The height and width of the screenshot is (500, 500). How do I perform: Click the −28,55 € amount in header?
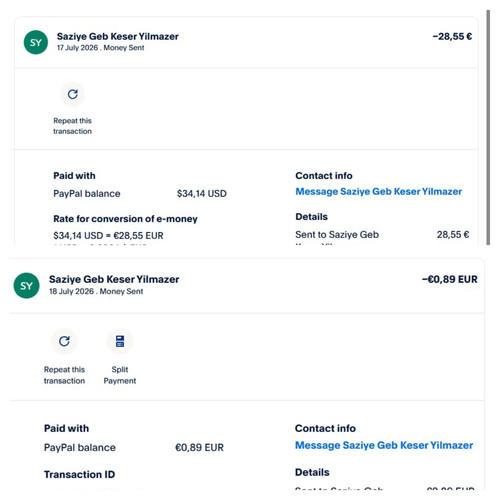(452, 36)
